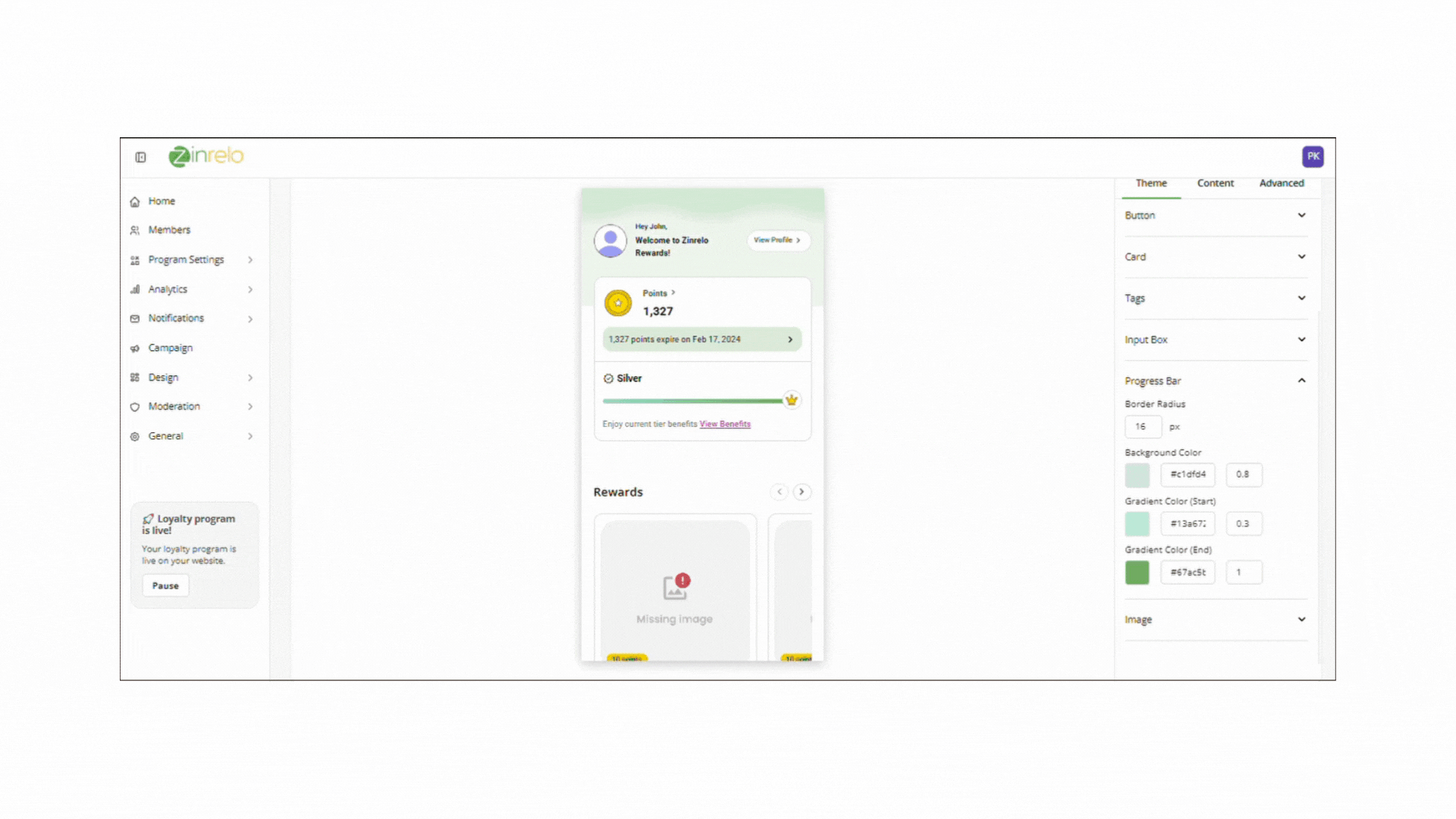Switch to the Content tab
The height and width of the screenshot is (819, 1456).
pyautogui.click(x=1215, y=184)
